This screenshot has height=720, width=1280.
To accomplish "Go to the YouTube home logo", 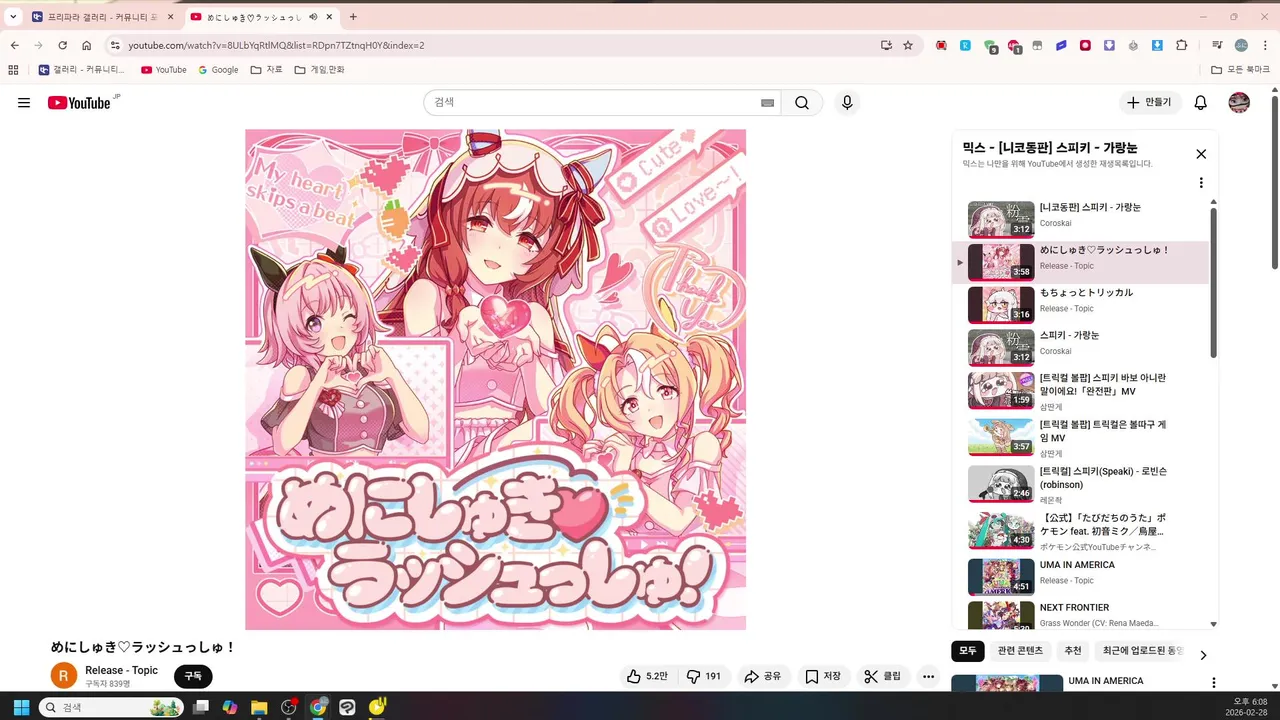I will pos(79,103).
